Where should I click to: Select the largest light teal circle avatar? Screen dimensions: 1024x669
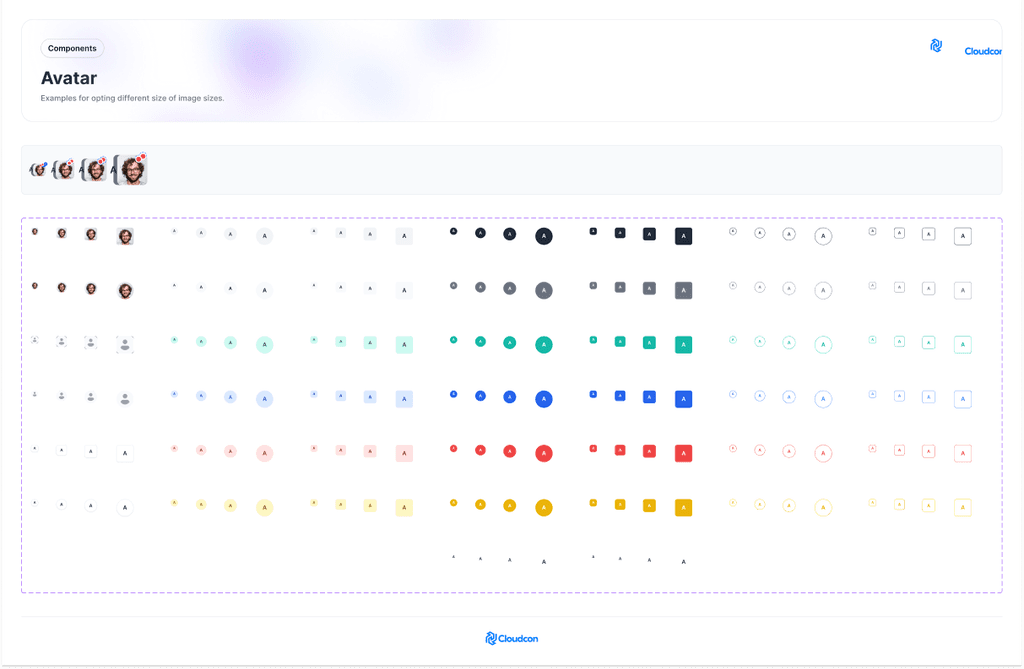pyautogui.click(x=264, y=344)
